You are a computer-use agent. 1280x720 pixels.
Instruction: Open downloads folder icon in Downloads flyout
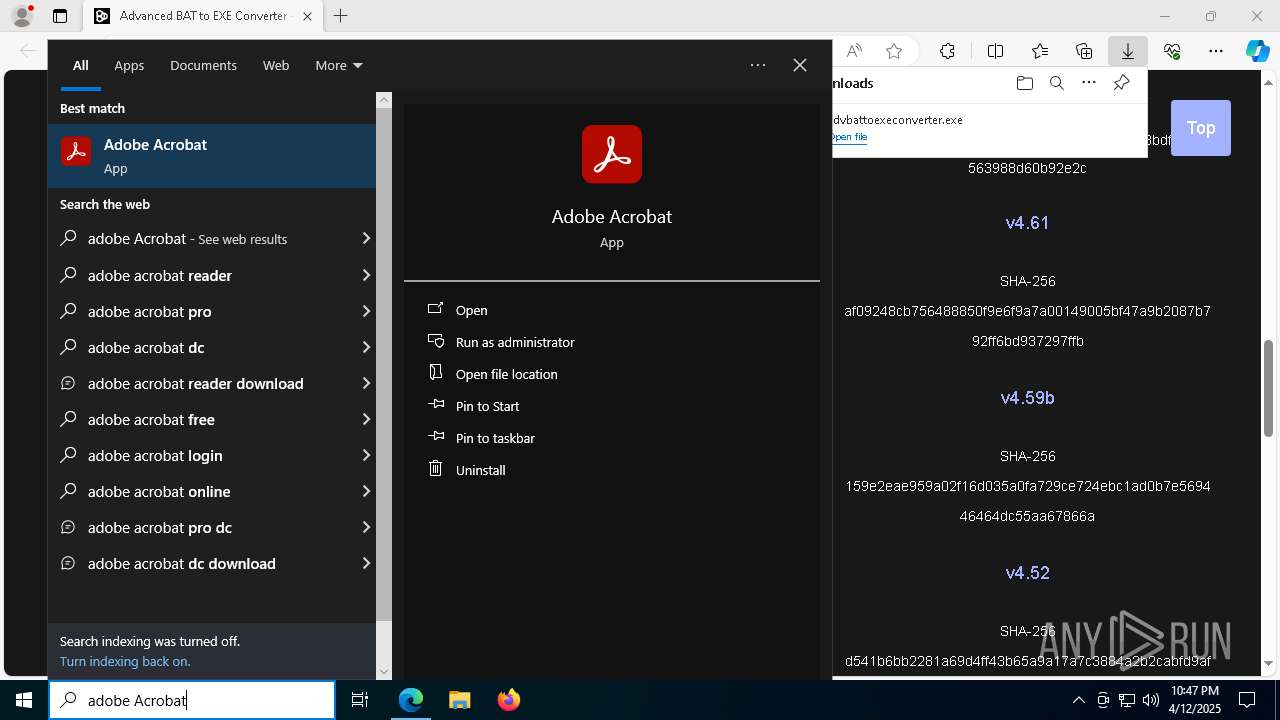coord(1024,83)
